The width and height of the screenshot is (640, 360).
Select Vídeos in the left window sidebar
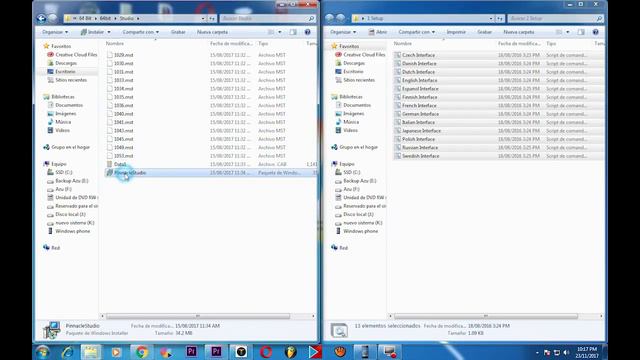(x=62, y=130)
